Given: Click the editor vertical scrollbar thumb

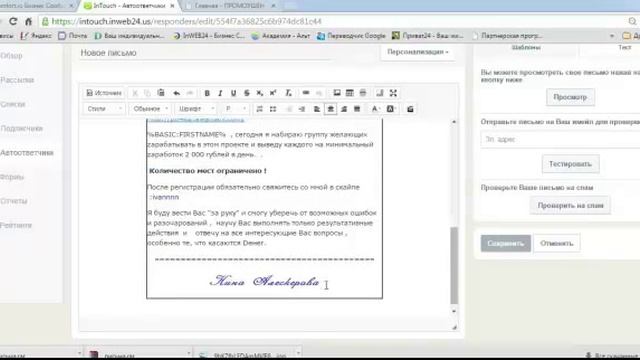Looking at the screenshot, I should click(454, 265).
